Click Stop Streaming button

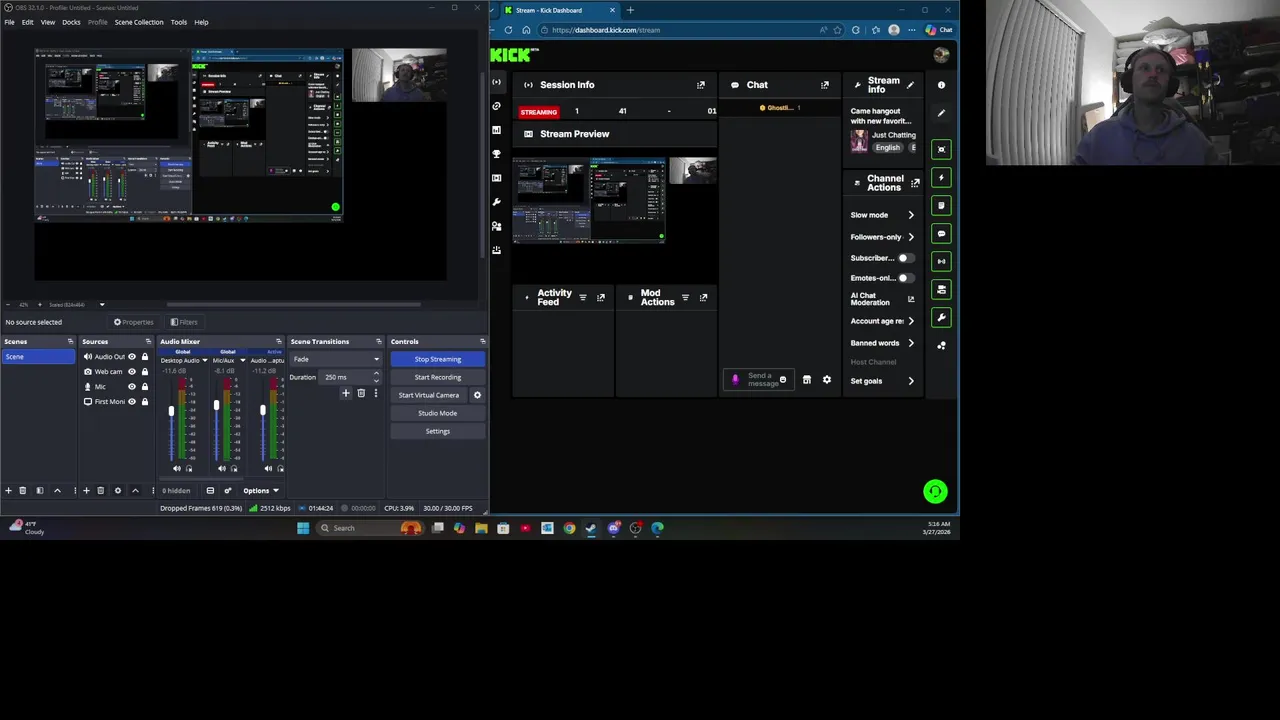click(x=438, y=359)
